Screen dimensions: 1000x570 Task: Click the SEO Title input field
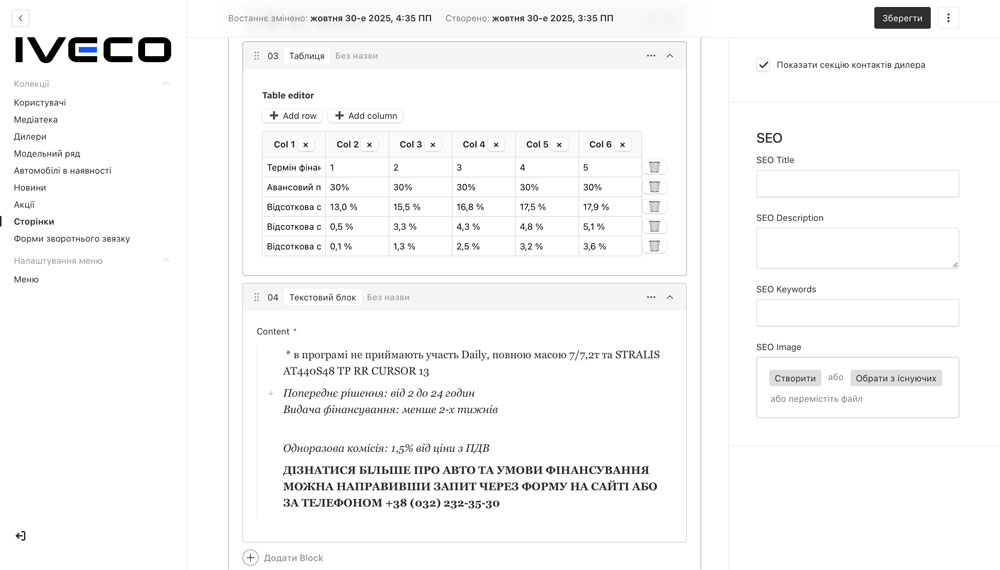[x=857, y=184]
